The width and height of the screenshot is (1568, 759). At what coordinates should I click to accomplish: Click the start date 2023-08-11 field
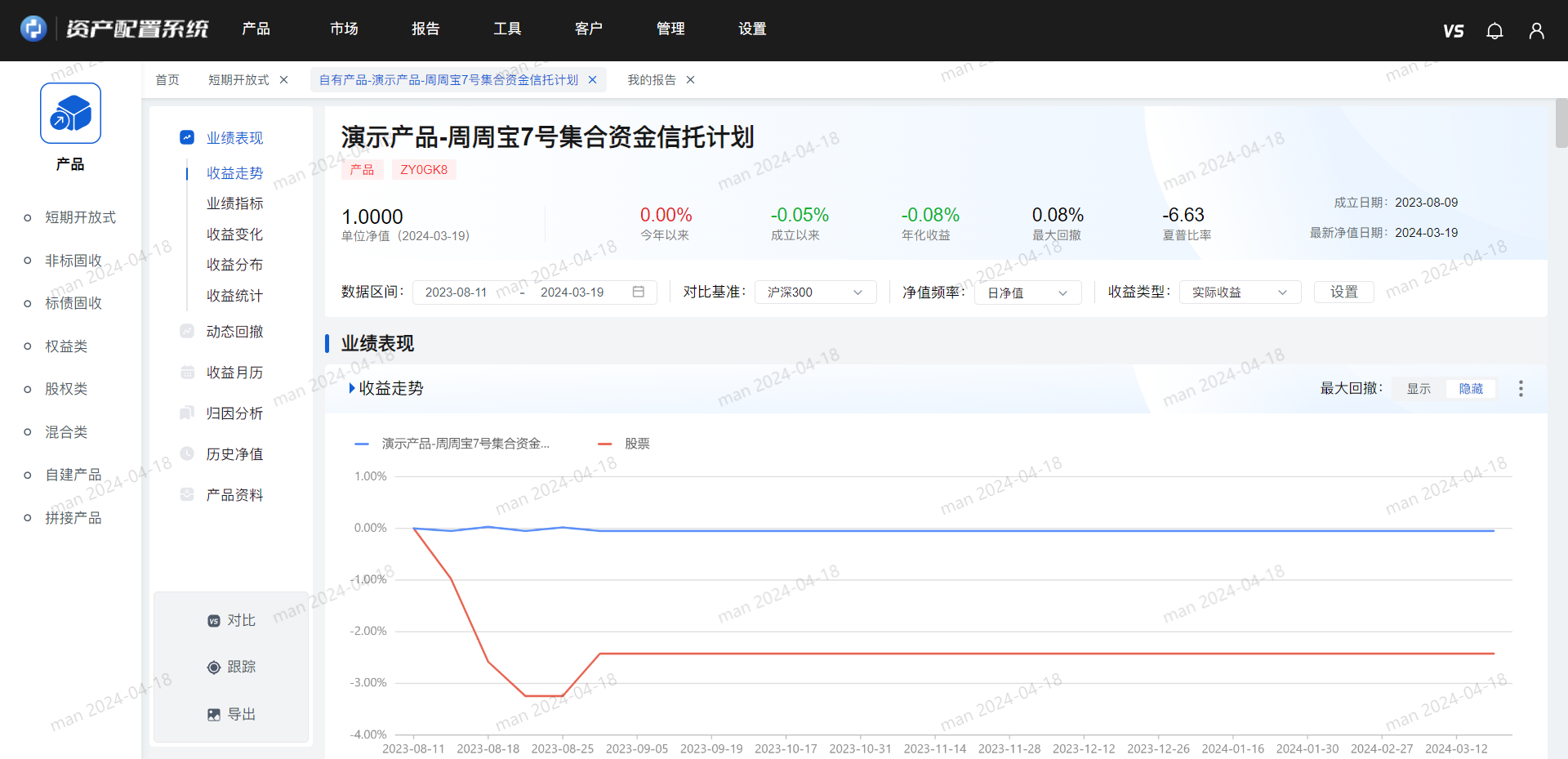click(456, 292)
